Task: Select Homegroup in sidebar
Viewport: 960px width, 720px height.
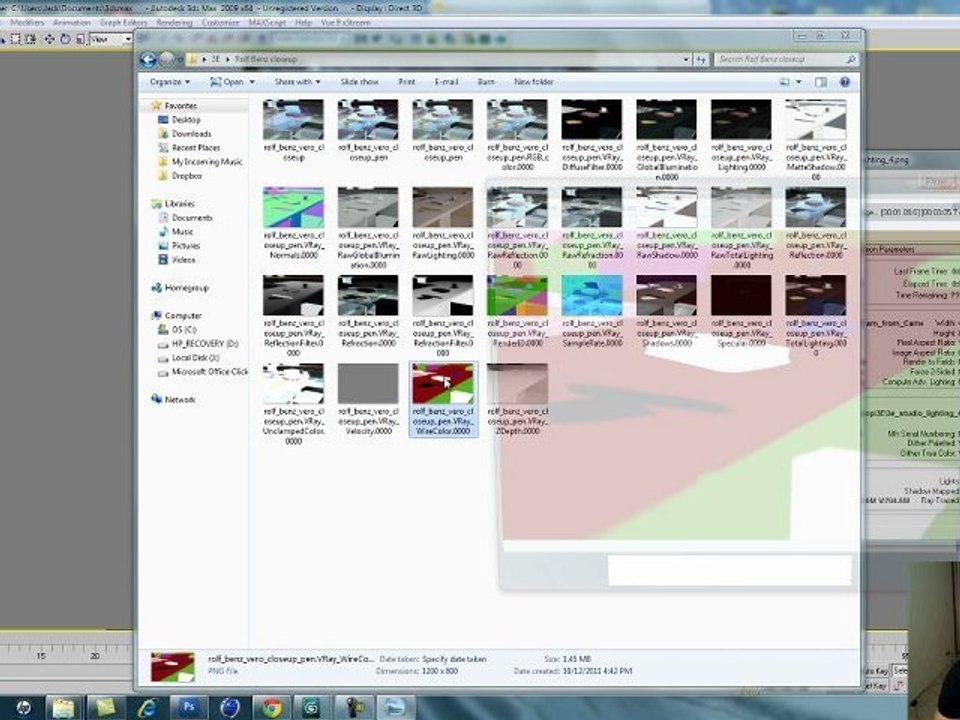Action: (187, 287)
